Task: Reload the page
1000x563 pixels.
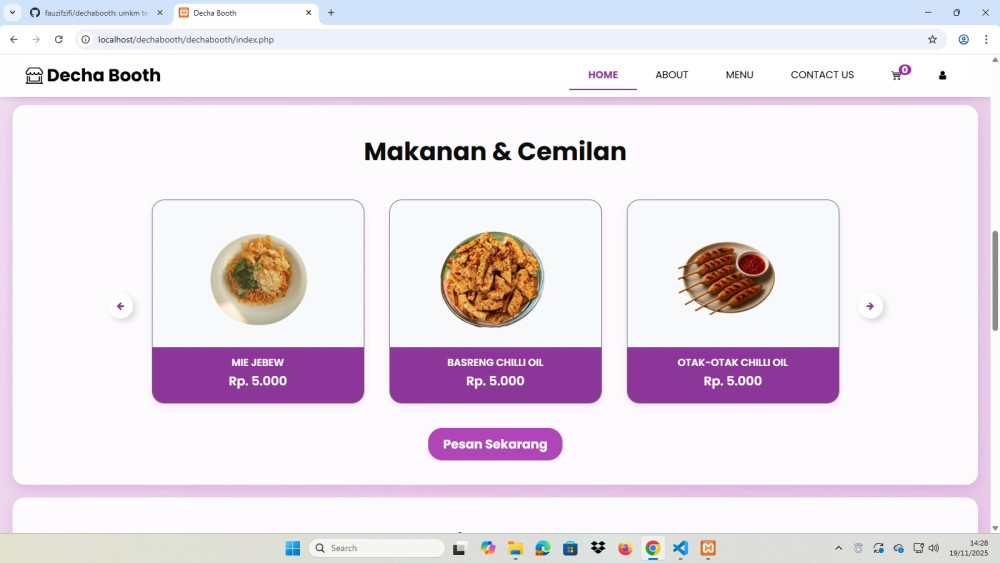Action: 59,40
